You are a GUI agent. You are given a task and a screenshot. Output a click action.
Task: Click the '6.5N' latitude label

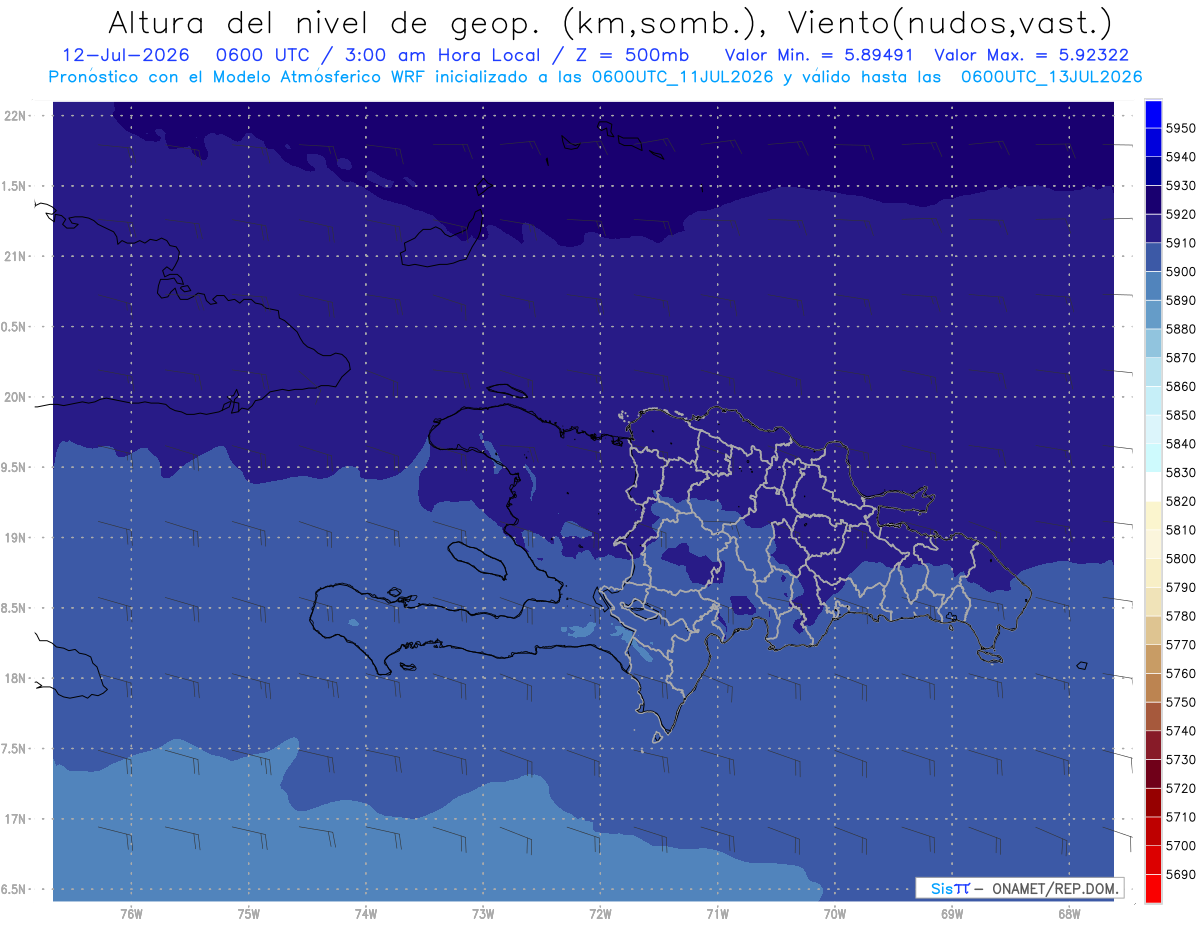coord(15,890)
